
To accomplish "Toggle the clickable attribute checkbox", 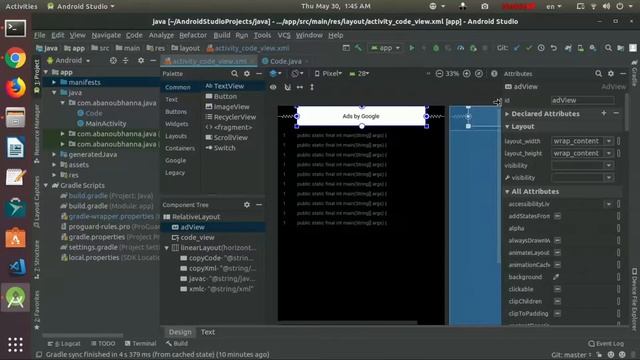I will [557, 289].
